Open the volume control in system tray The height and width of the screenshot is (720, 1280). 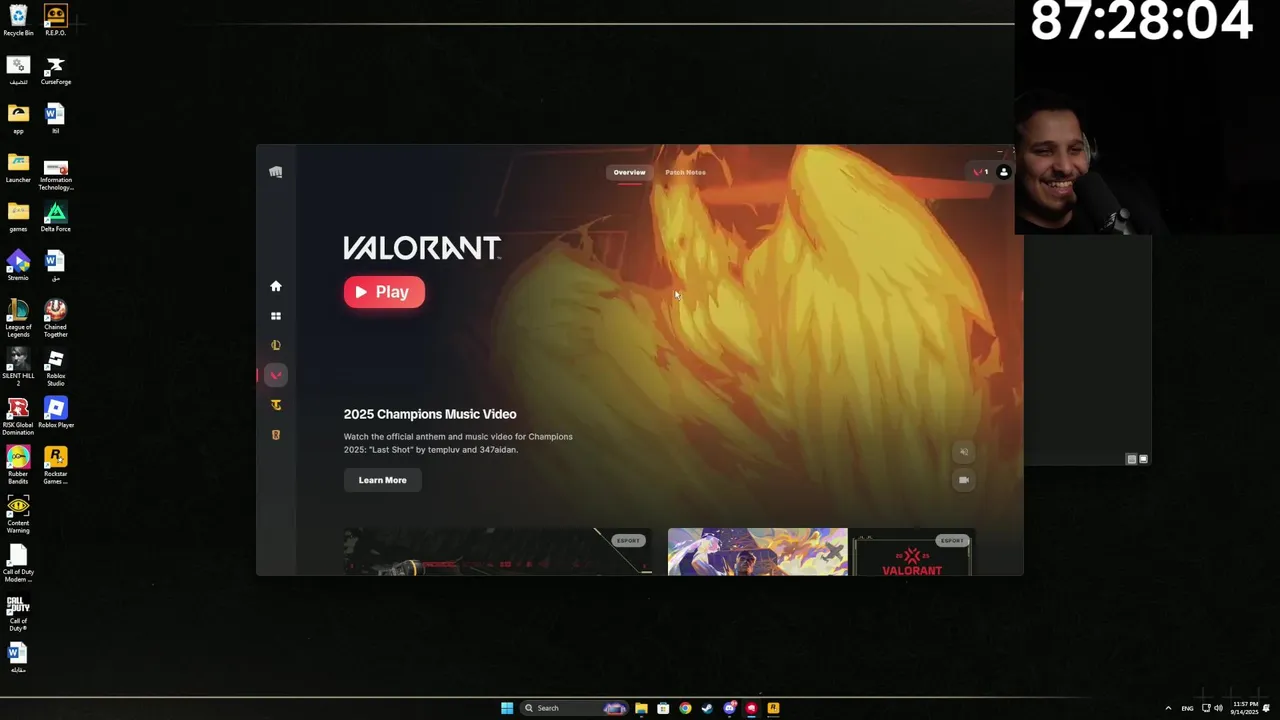coord(1218,708)
